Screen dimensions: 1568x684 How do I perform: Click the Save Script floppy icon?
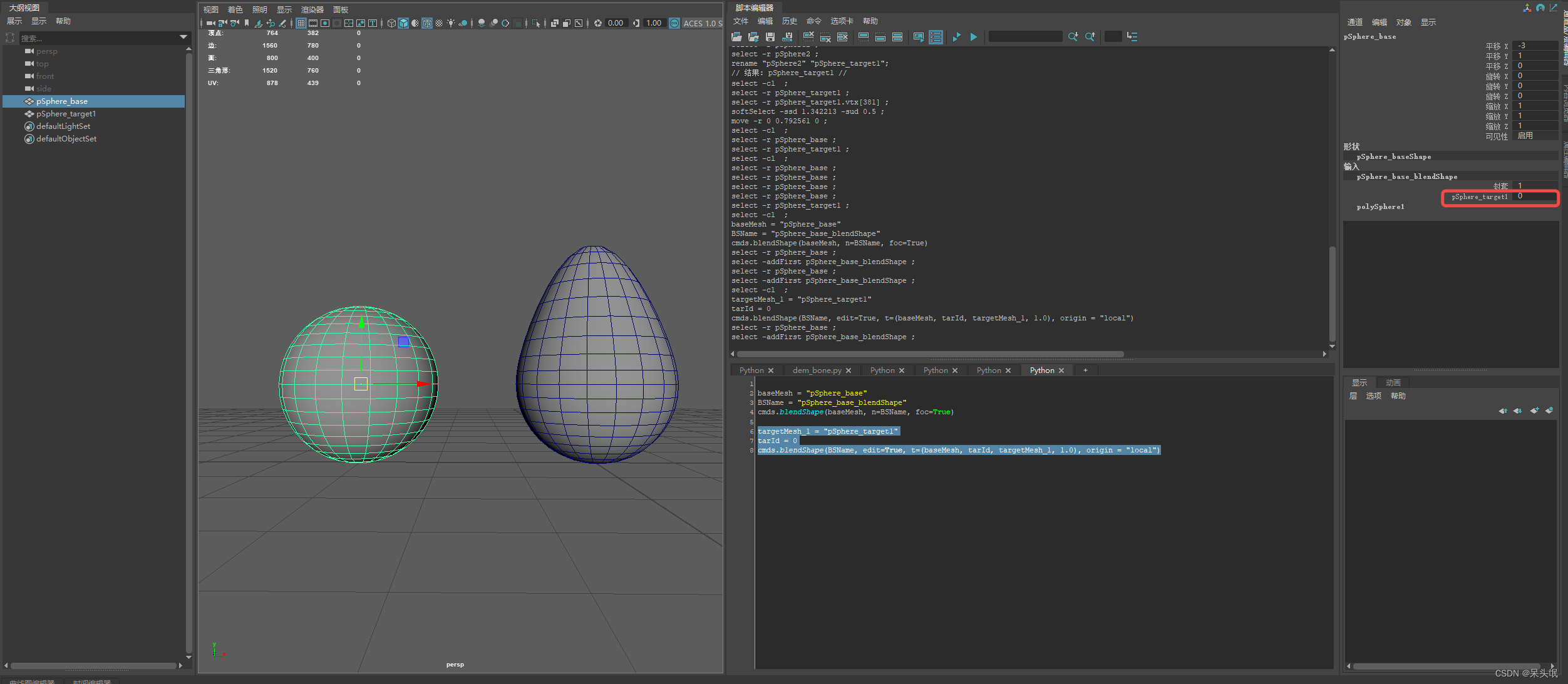pyautogui.click(x=770, y=37)
